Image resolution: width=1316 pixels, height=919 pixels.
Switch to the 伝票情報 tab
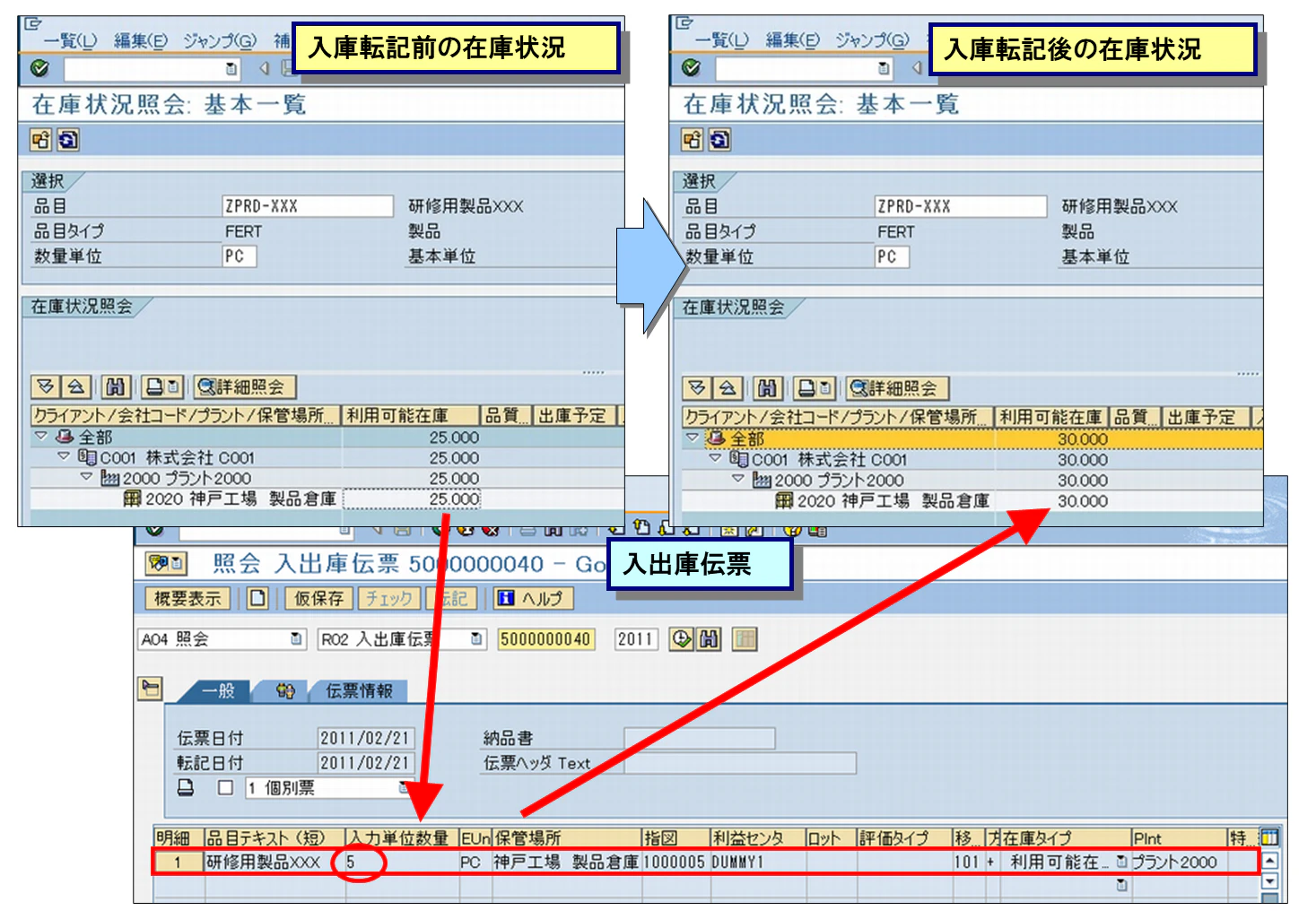[359, 691]
